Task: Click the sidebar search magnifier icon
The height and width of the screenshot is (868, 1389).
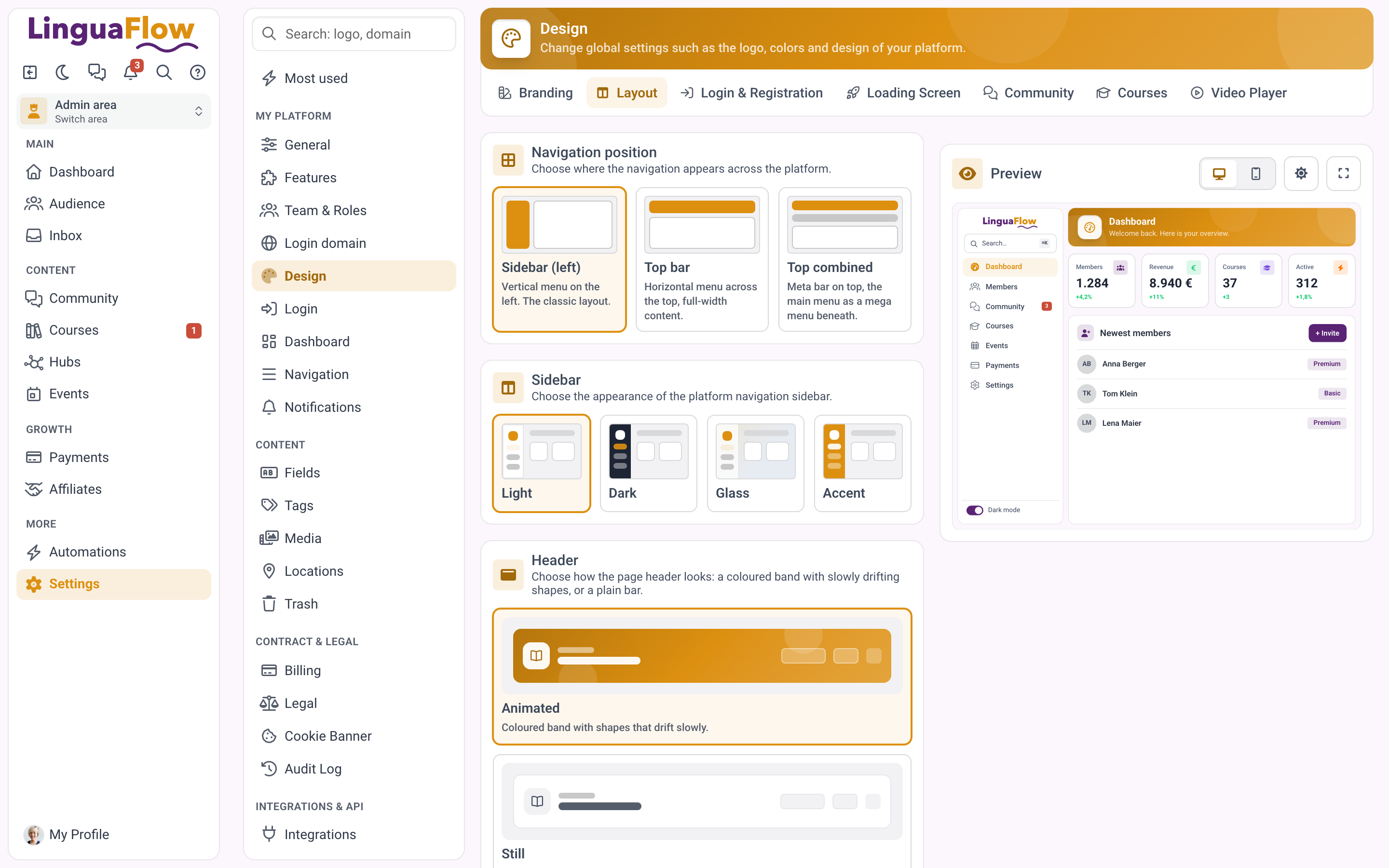Action: [164, 72]
